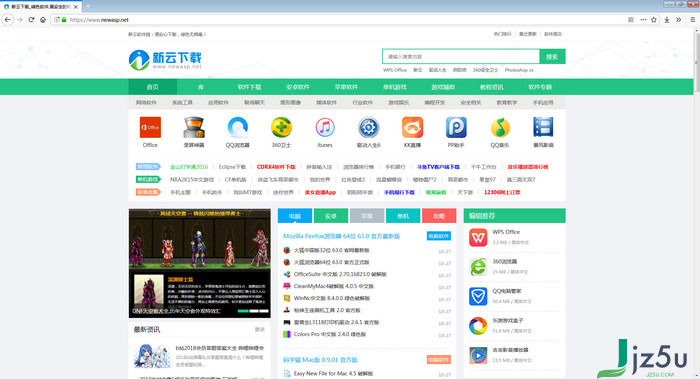
Task: Expand the toolbar overflow chevron
Action: point(679,20)
